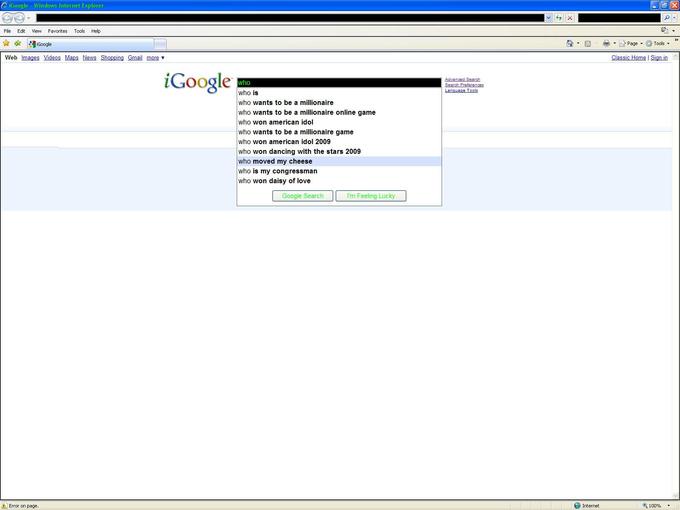Refresh the page with the green arrows icon
Screen dimensions: 680x510
pos(559,18)
